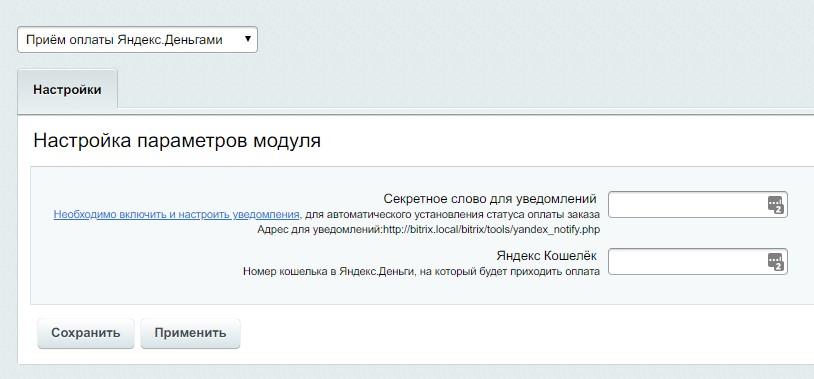
Task: Click the dropdown arrow of payment module selector
Action: [248, 39]
